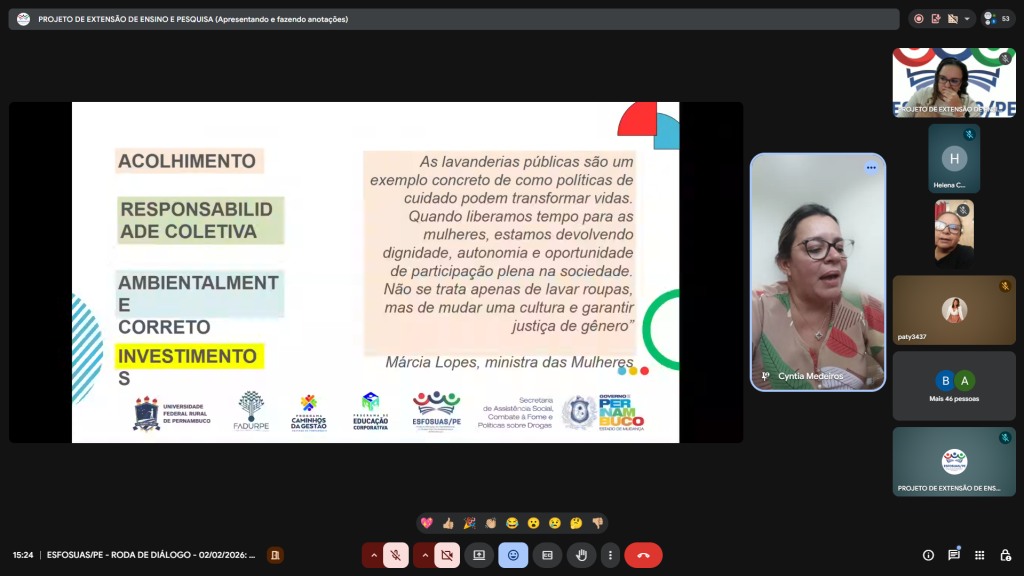This screenshot has height=576, width=1024.
Task: Open host controls lock icon
Action: click(1005, 555)
